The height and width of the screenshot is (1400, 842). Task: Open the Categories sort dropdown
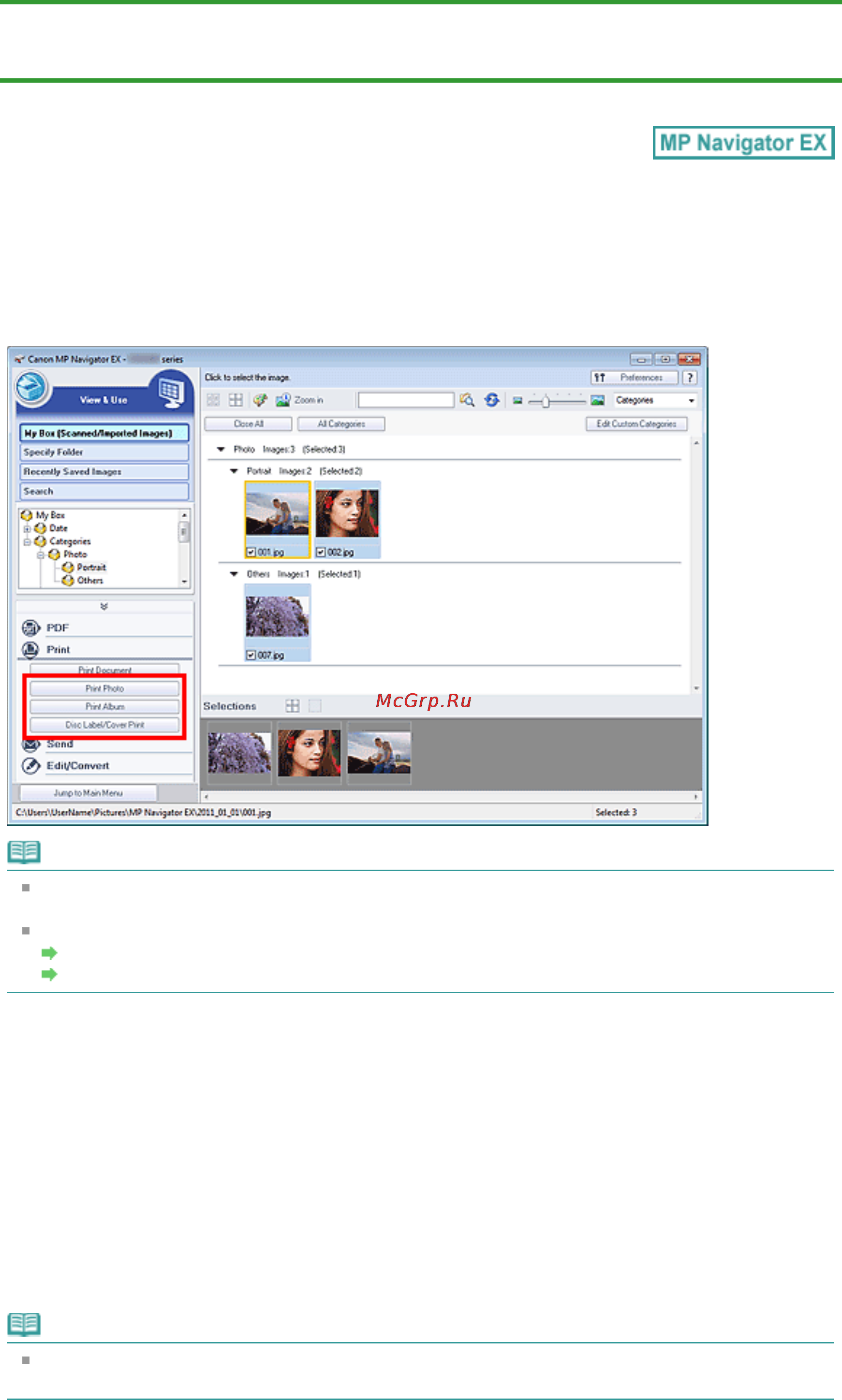655,400
